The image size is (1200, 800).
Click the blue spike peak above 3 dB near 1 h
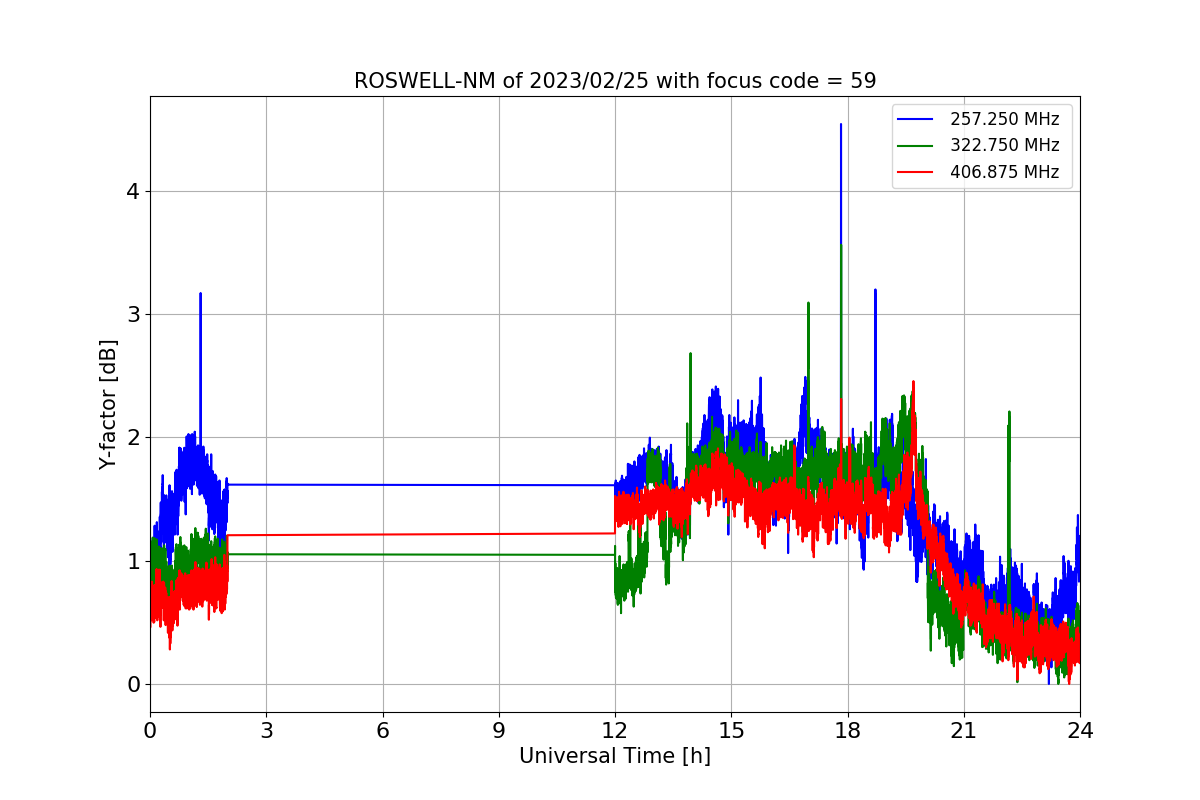coord(200,295)
